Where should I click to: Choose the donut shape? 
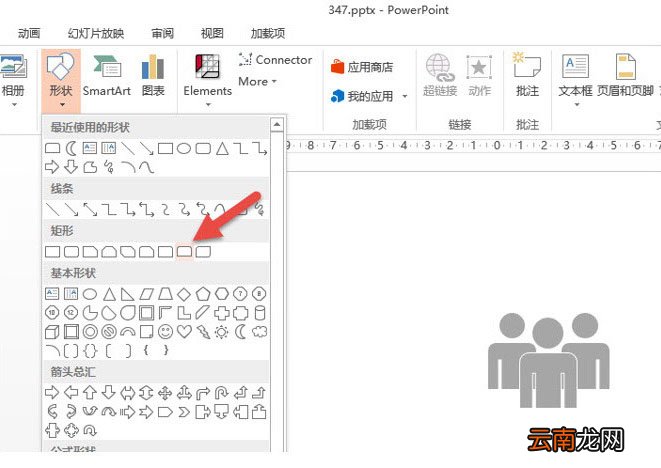tap(90, 332)
